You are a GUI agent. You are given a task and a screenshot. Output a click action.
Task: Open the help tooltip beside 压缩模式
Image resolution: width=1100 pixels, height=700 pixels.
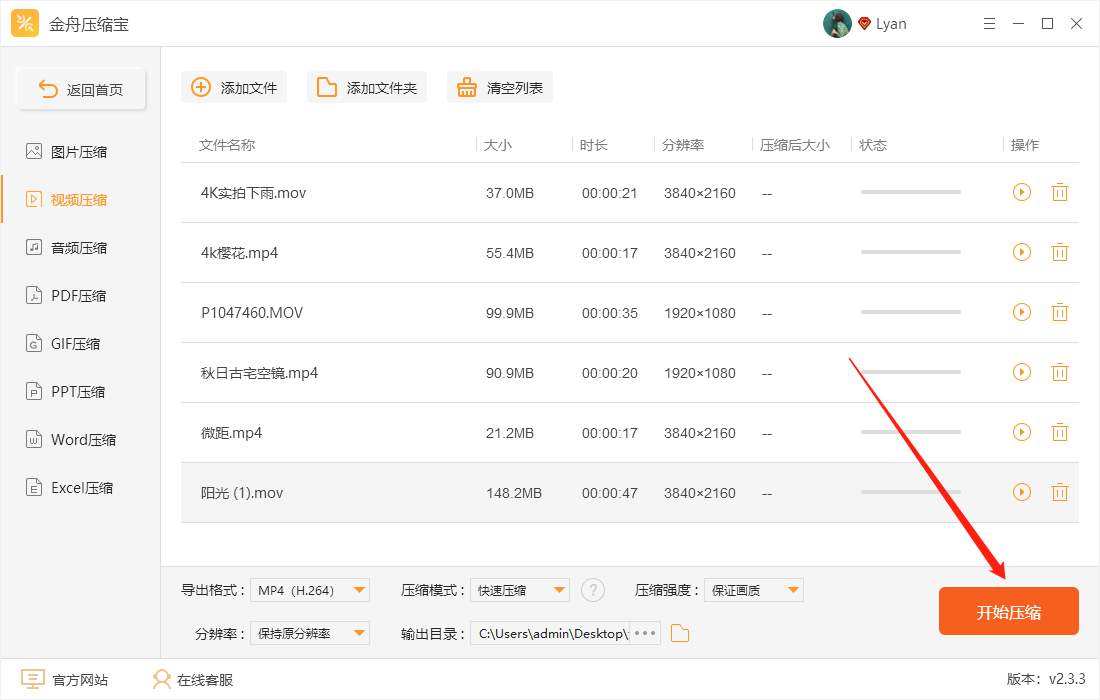[593, 590]
